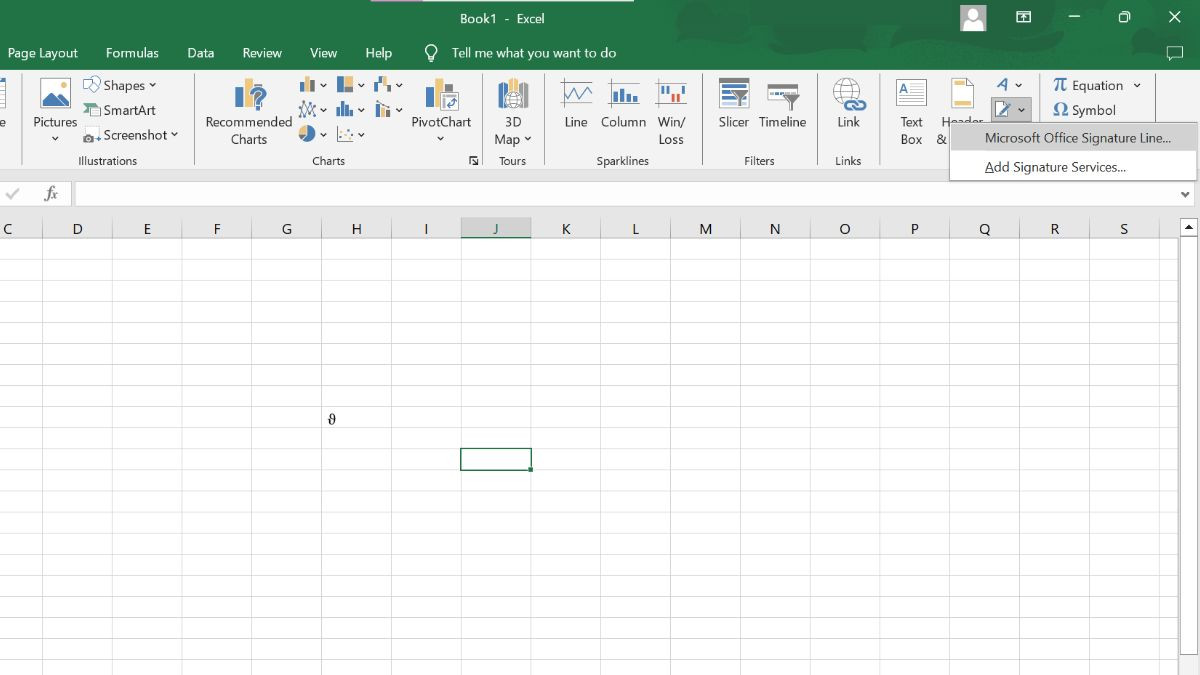Click the Insert Function fx button
This screenshot has height=675, width=1200.
click(x=51, y=194)
